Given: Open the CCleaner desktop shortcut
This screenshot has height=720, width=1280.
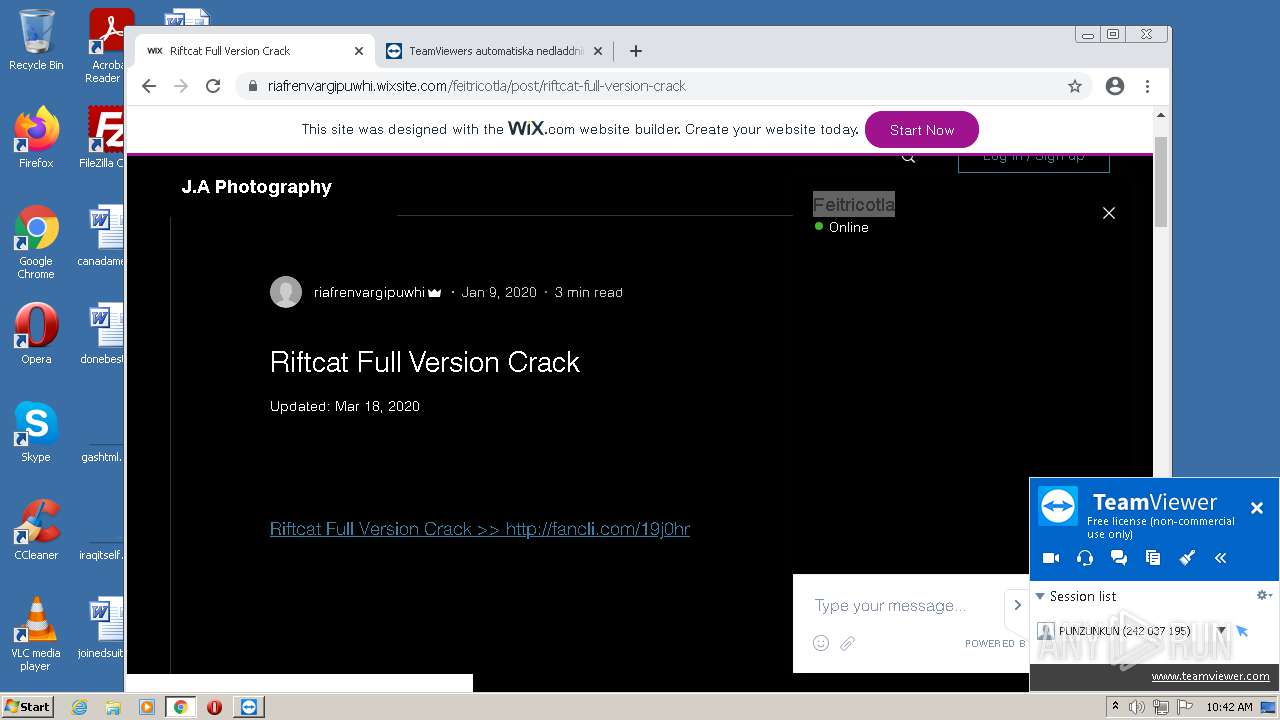Looking at the screenshot, I should (x=36, y=530).
